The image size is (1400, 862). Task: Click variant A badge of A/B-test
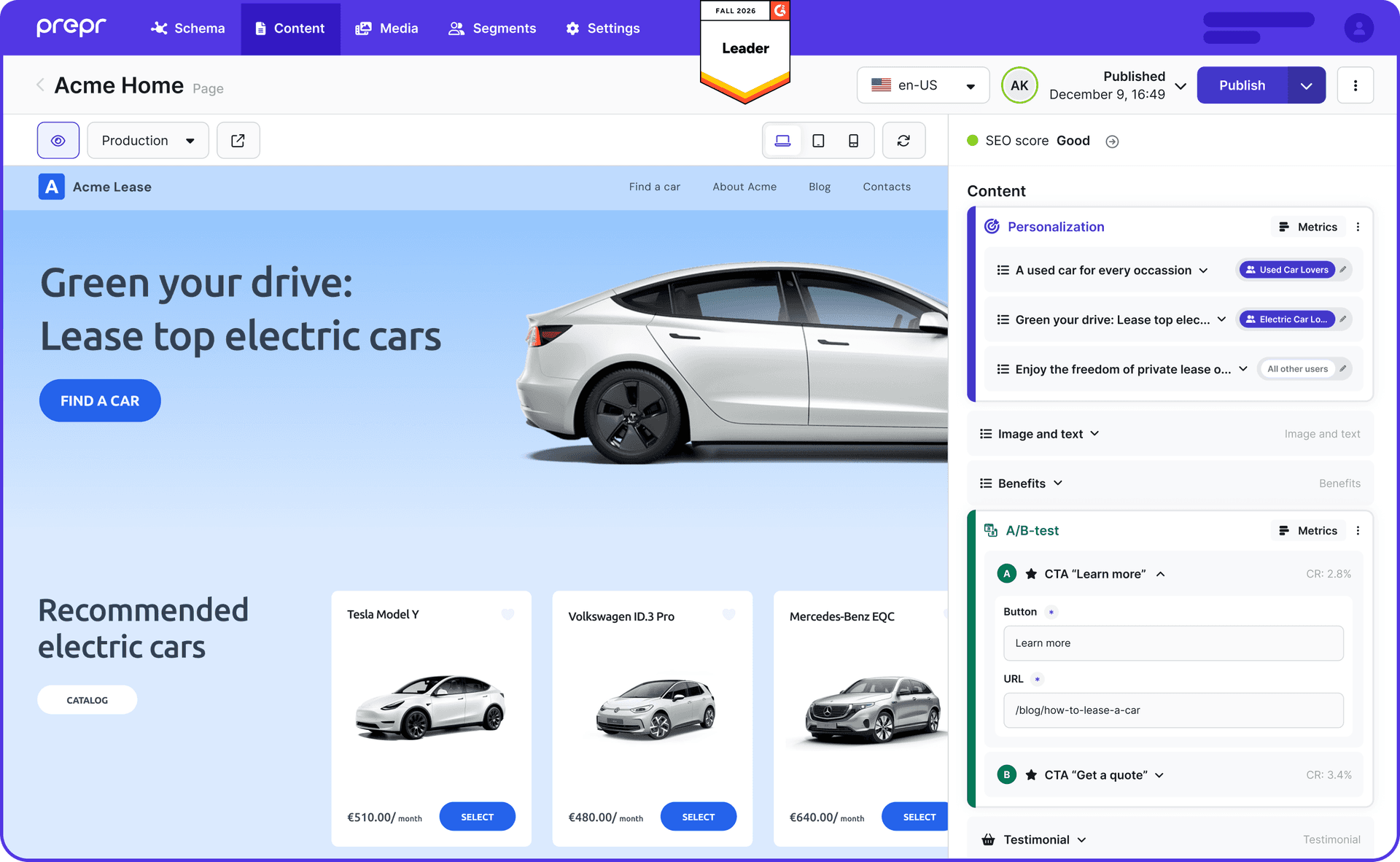[x=1006, y=574]
